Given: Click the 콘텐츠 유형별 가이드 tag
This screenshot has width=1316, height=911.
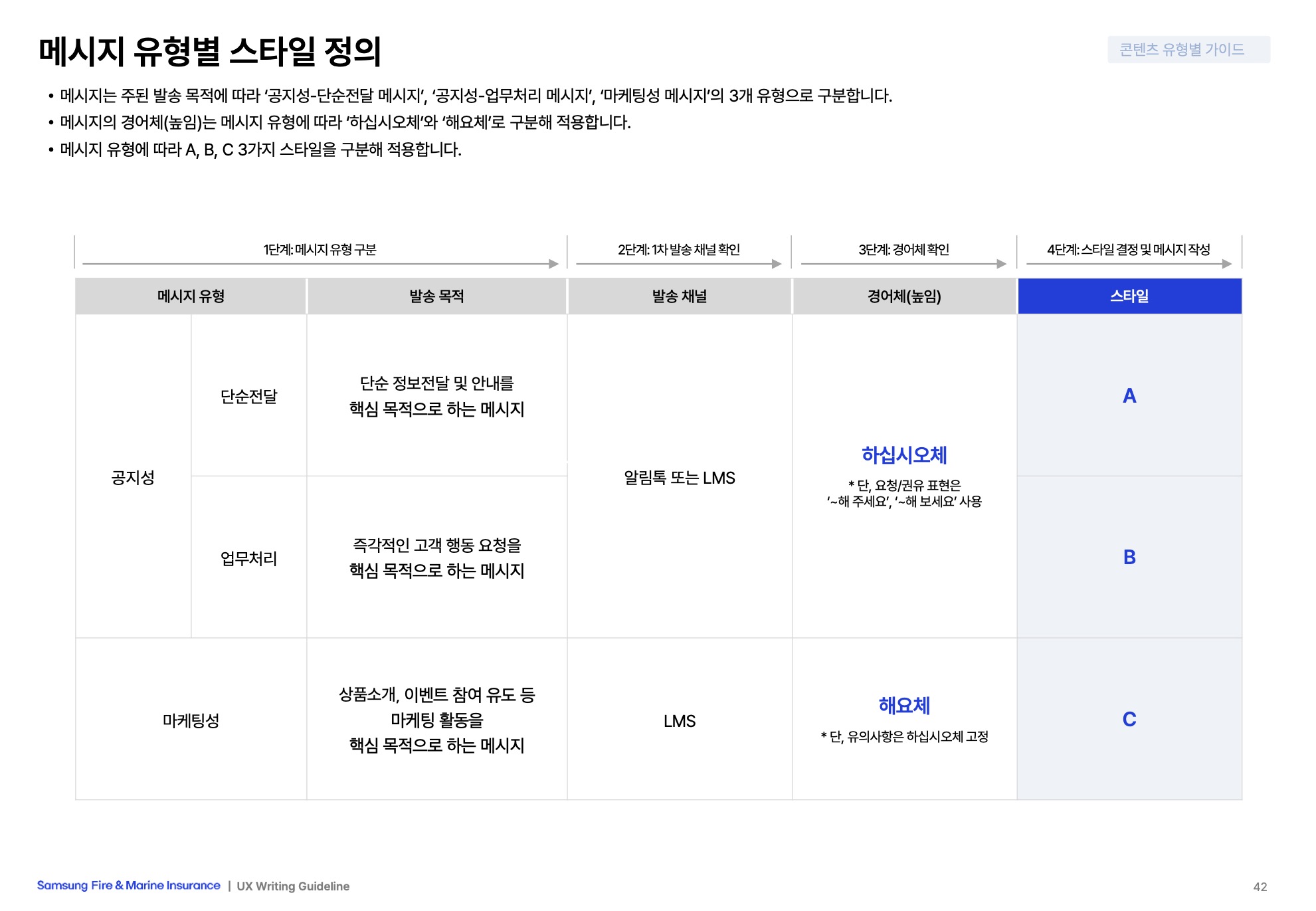Looking at the screenshot, I should 1188,50.
